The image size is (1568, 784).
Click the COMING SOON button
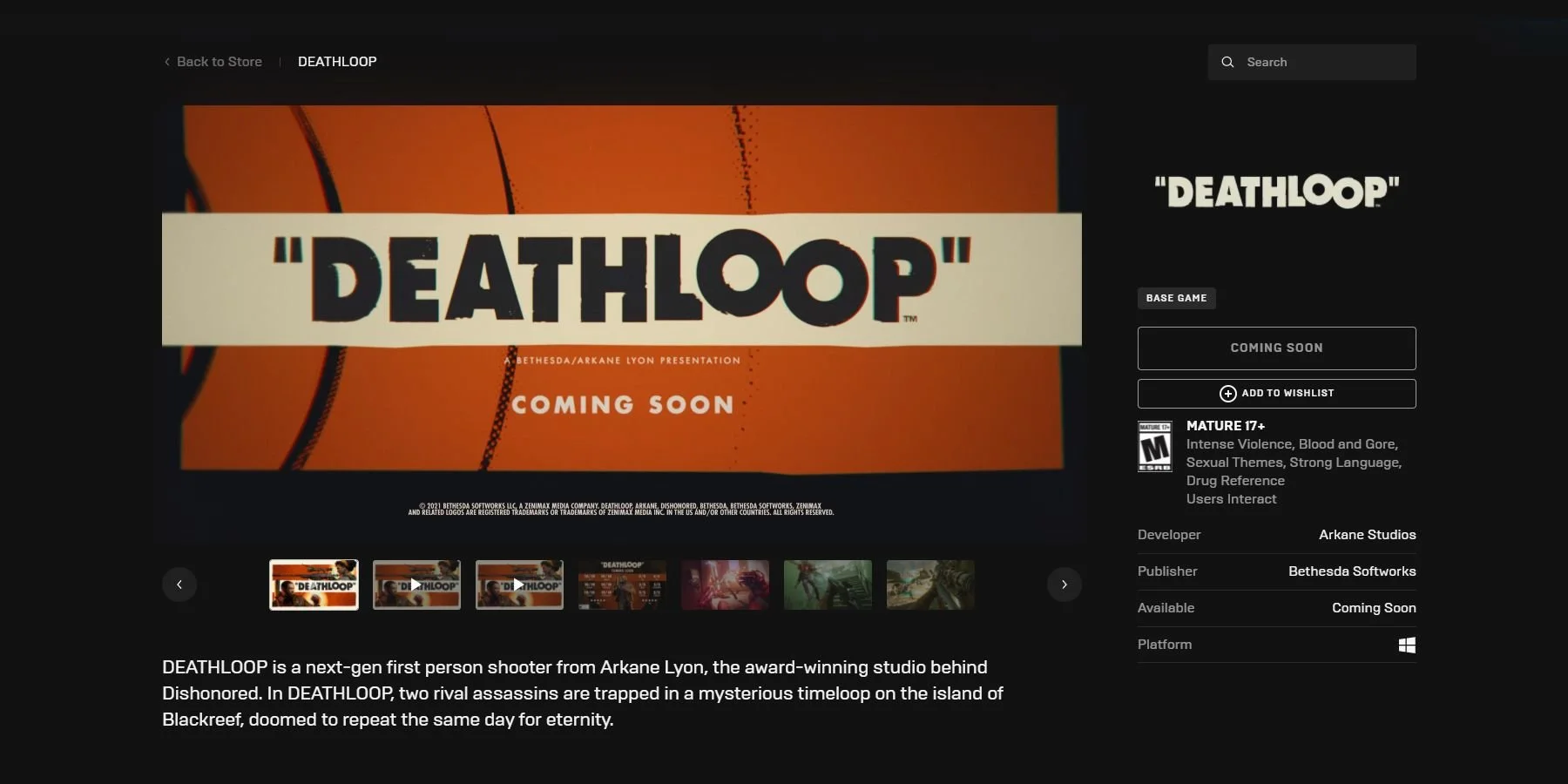[1277, 348]
